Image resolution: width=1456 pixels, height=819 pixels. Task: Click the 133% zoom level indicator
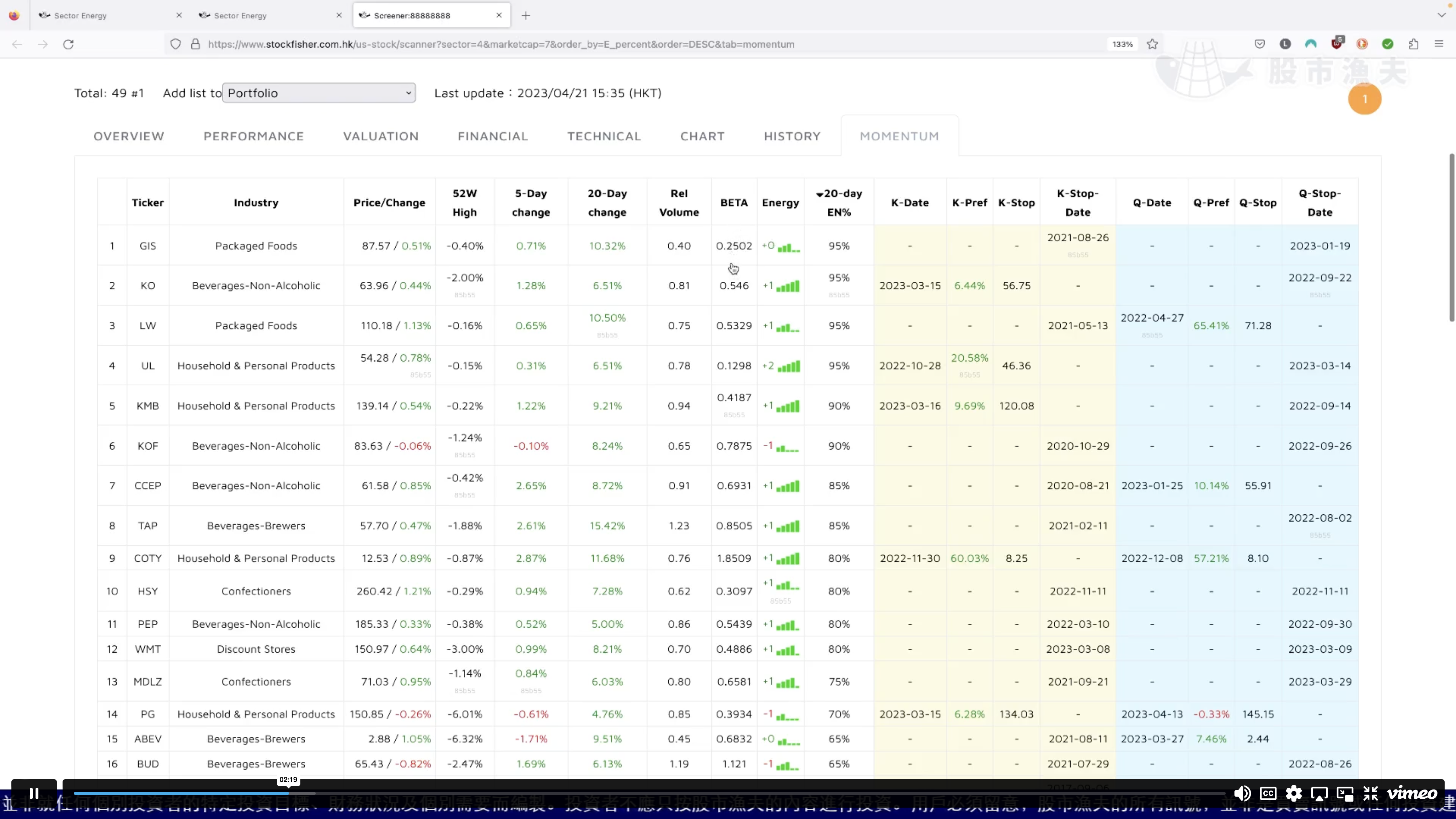tap(1123, 44)
